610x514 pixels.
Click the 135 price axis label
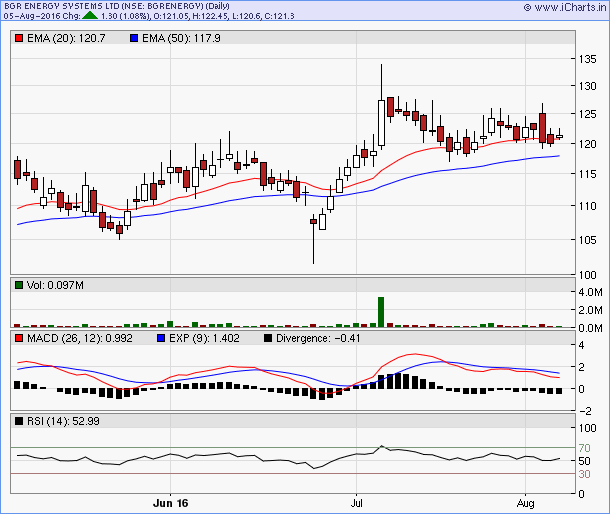[x=587, y=59]
